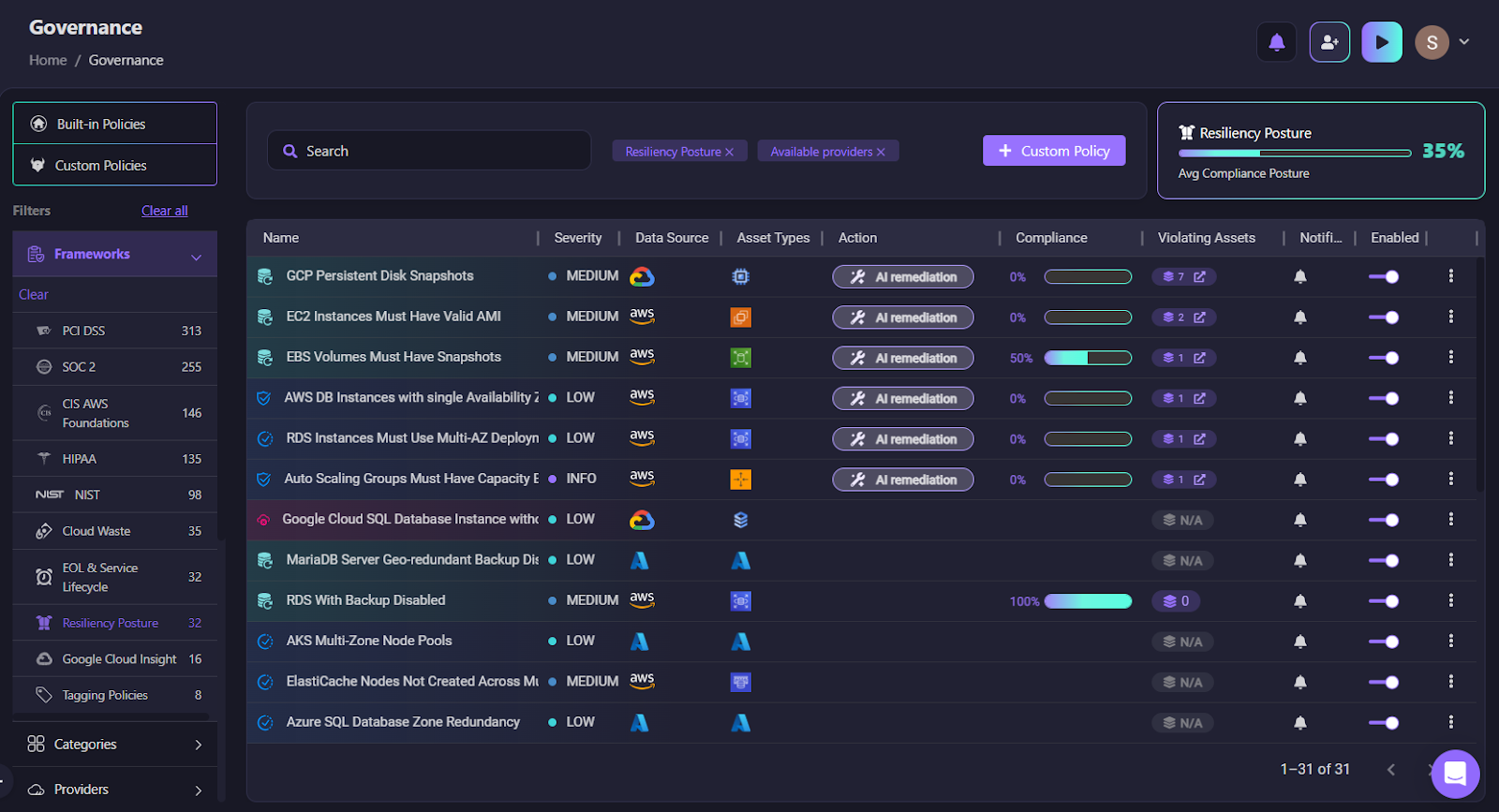Click asset type icon for ElastiCache Nodes row
The image size is (1499, 812).
coord(740,682)
